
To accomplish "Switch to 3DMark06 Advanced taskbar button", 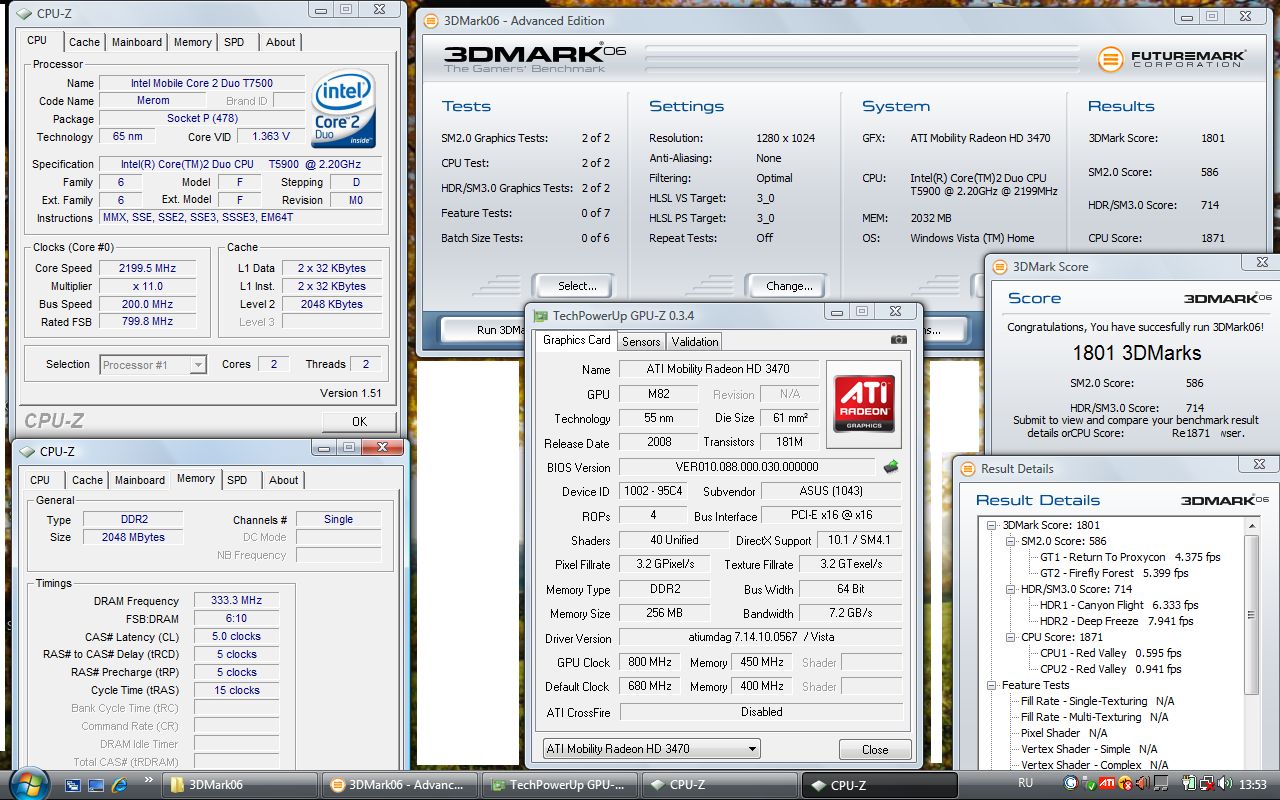I will pos(398,785).
